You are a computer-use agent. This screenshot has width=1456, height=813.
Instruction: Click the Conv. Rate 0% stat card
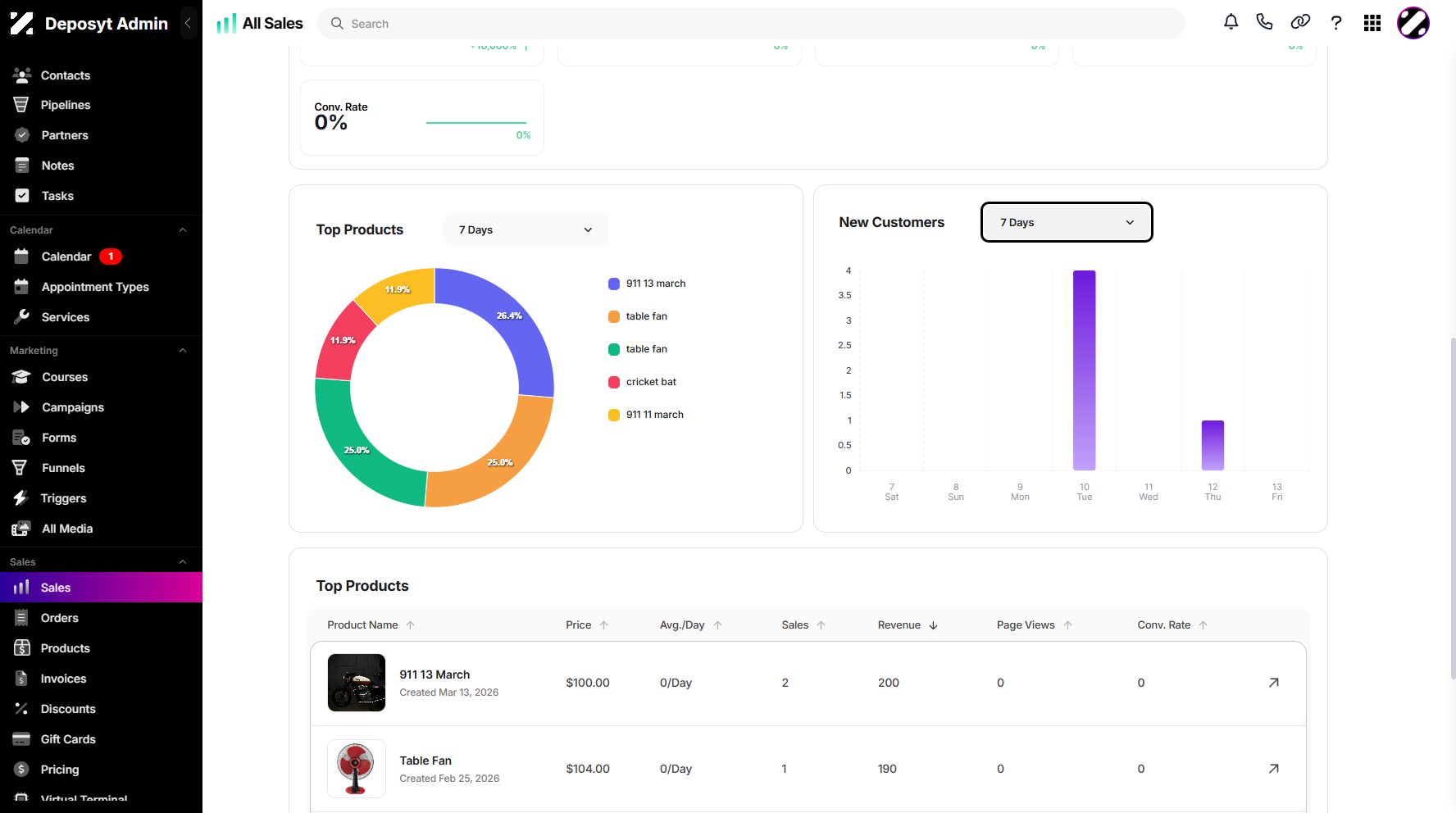pyautogui.click(x=422, y=118)
